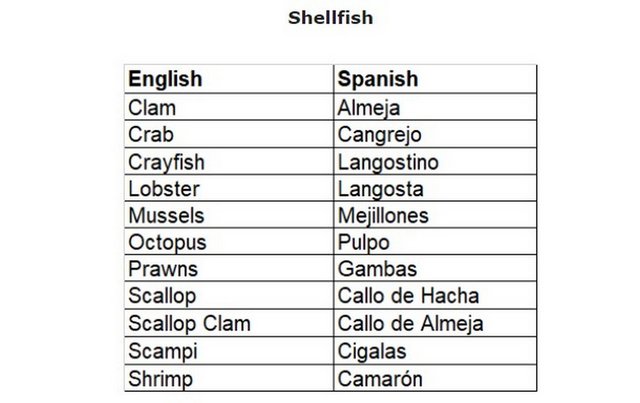
Task: Select the Crab cell
Action: [151, 135]
